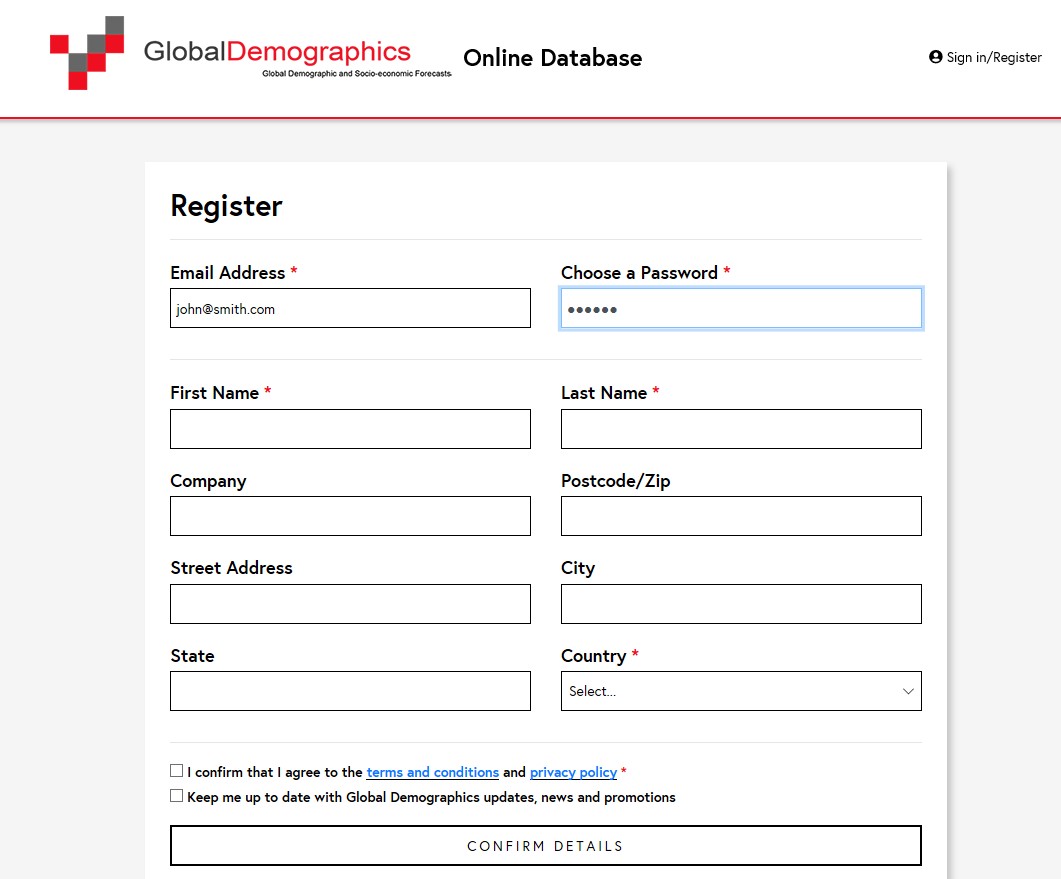Tick the terms and conditions checkbox

[177, 771]
